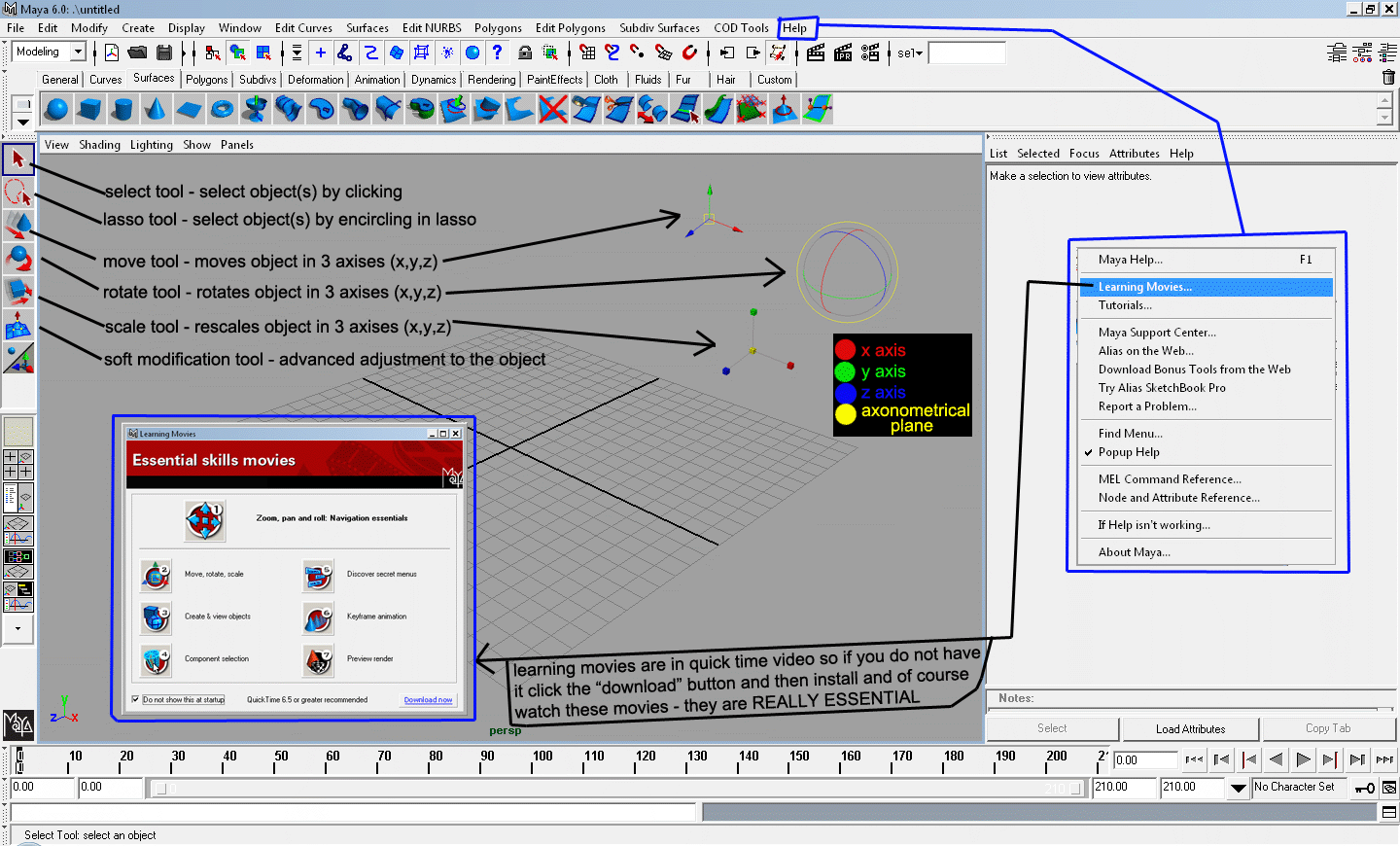Click the Load Attributes button
This screenshot has height=846, width=1400.
point(1190,729)
